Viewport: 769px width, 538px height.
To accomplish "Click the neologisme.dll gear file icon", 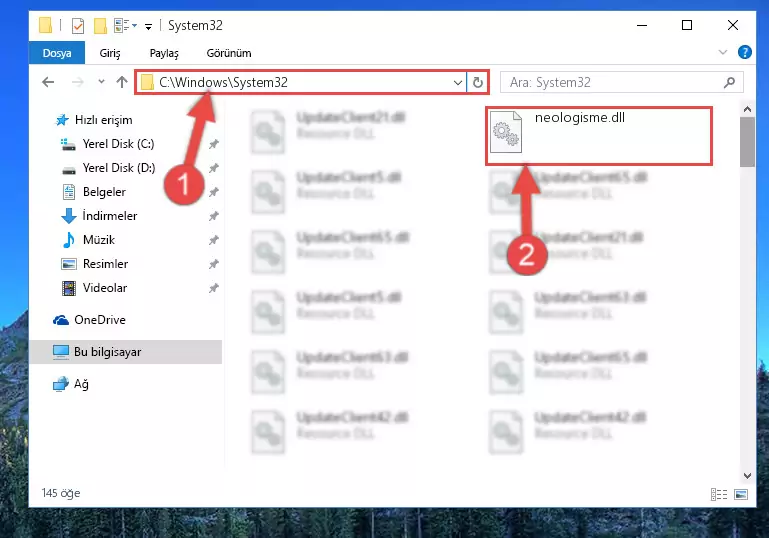I will tap(506, 132).
